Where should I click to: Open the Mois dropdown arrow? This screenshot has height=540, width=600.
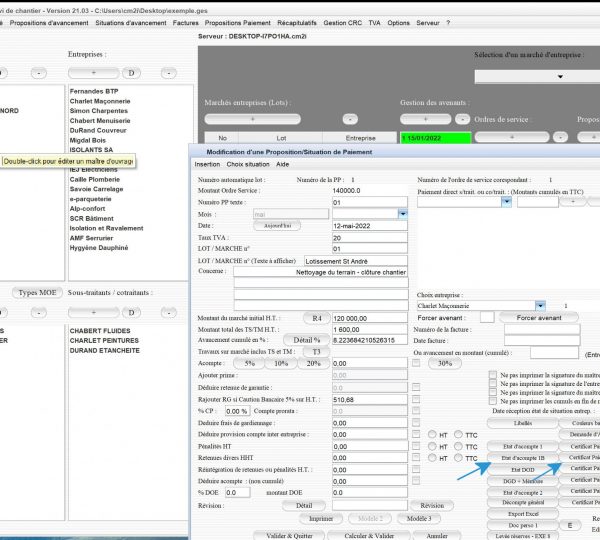pyautogui.click(x=403, y=214)
